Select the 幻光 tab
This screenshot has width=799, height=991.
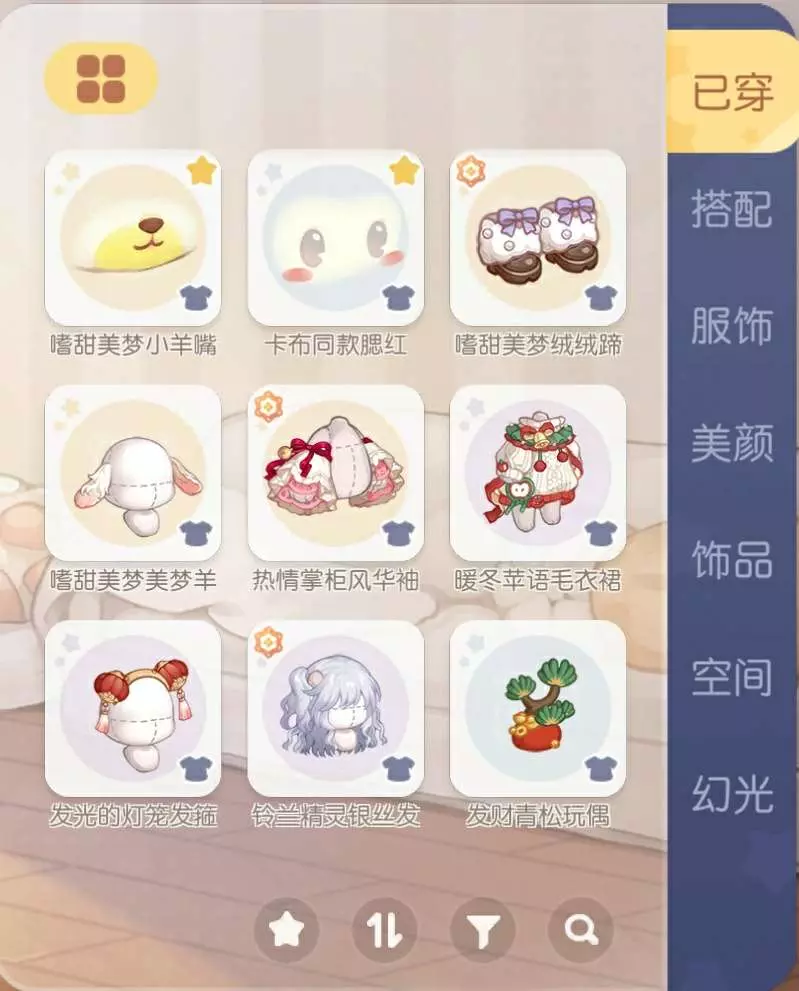[x=732, y=793]
